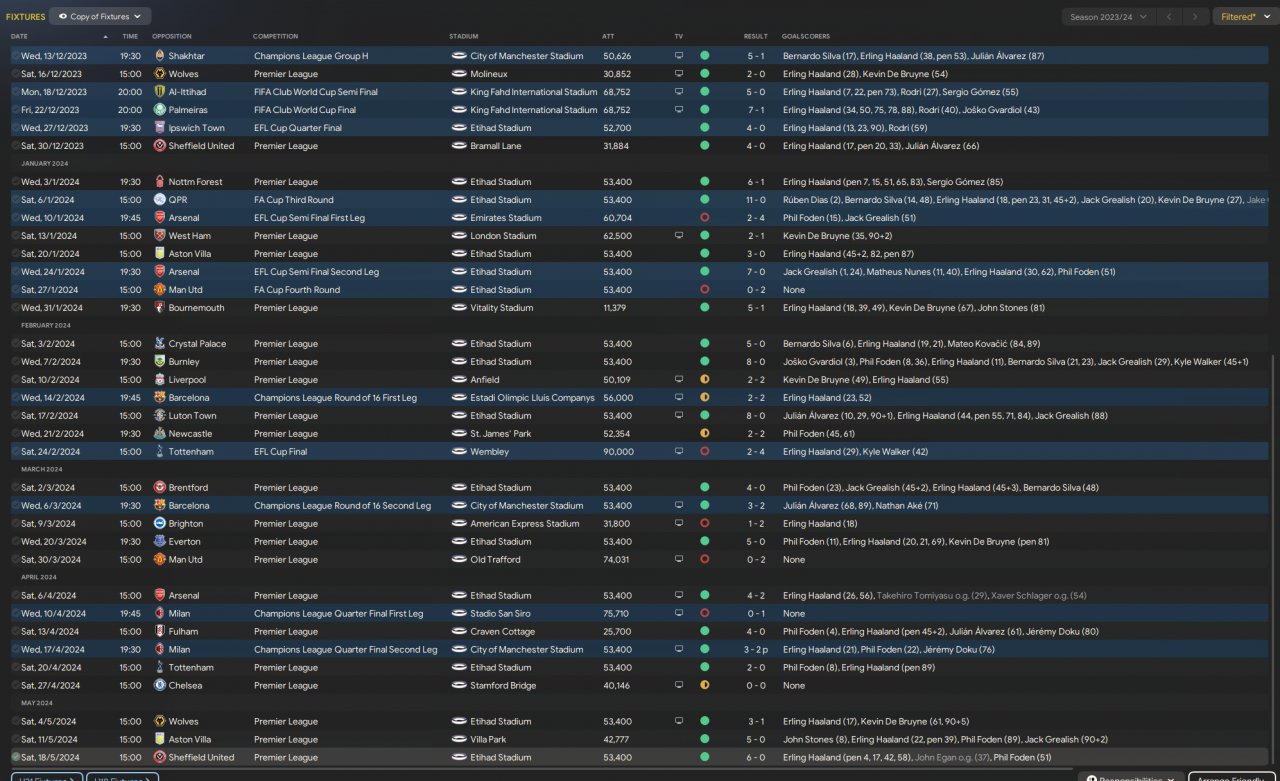Viewport: 1280px width, 781px height.
Task: Click the stadium icon beside Stamford Bridge
Action: [x=459, y=686]
